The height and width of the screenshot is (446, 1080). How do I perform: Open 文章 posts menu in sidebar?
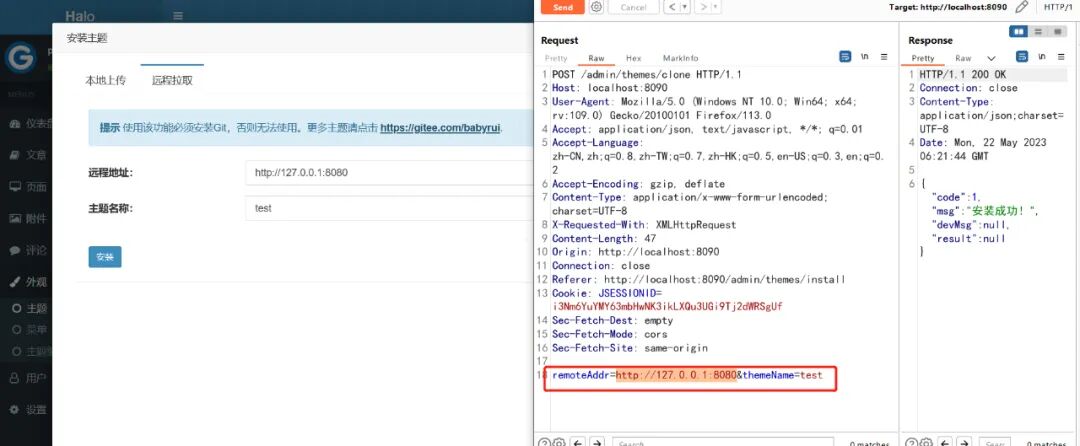click(28, 156)
